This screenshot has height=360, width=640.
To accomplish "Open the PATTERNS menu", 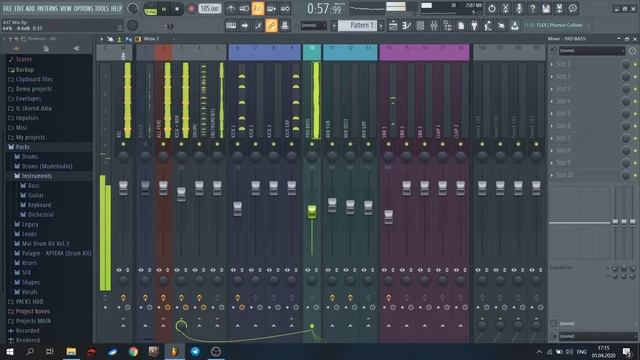I will tap(48, 8).
